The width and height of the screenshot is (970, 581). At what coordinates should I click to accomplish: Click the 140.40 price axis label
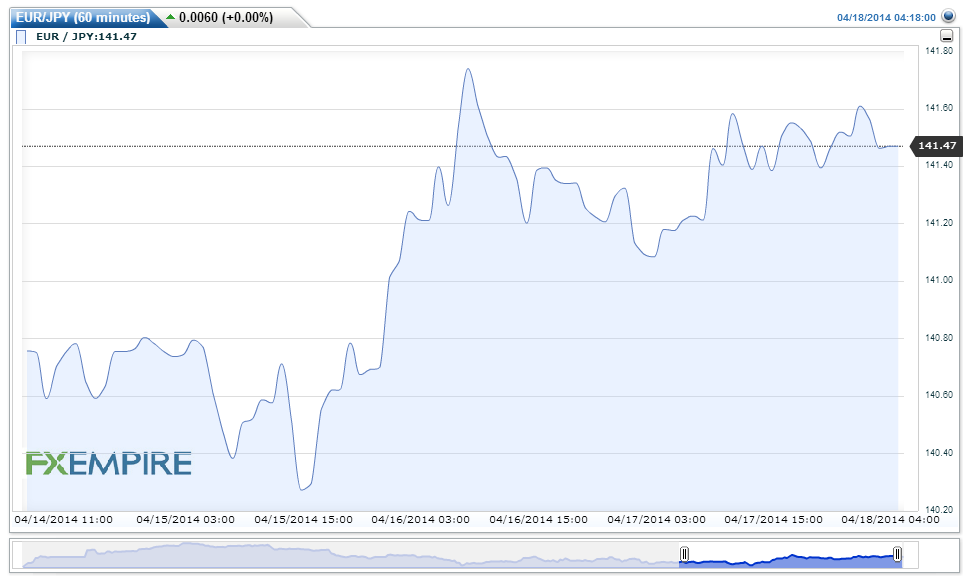click(938, 453)
